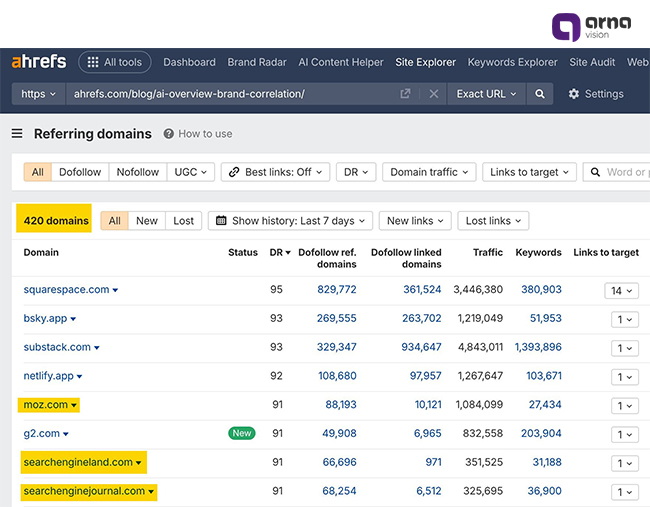Open Brand Radar from top menu
Viewport: 650px width, 507px height.
pyautogui.click(x=257, y=62)
